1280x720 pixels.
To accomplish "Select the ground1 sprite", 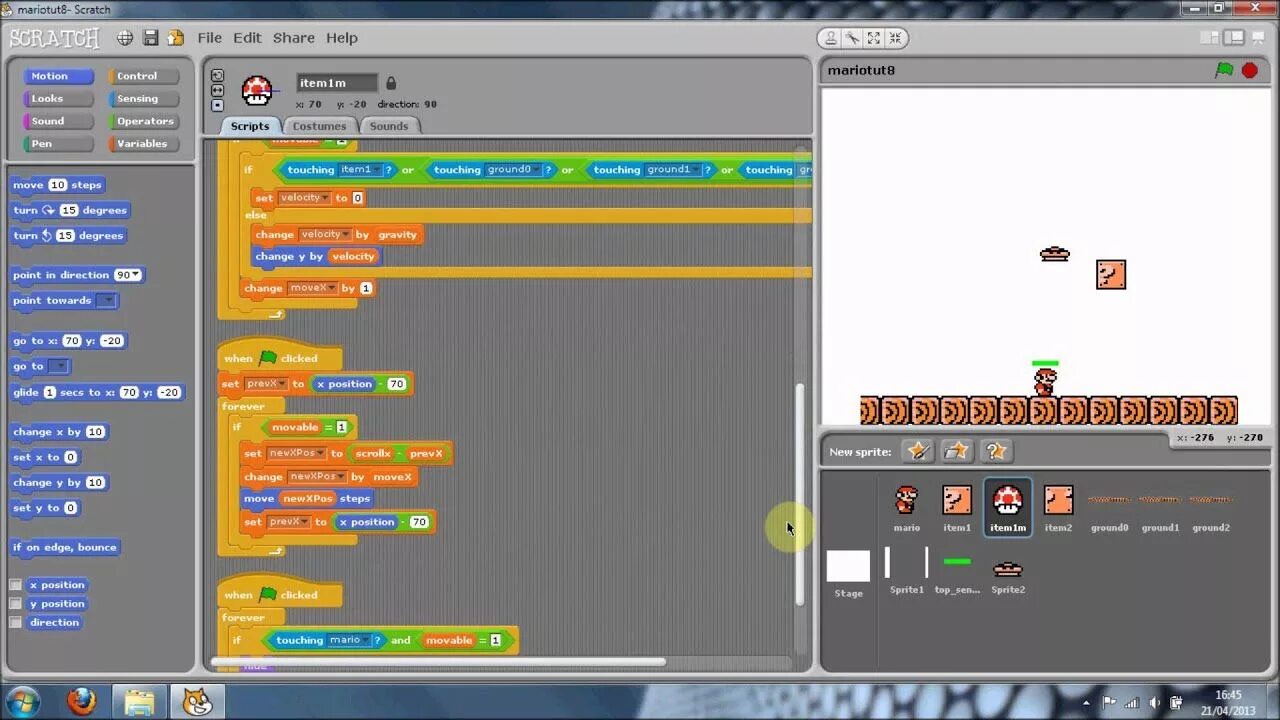I will pyautogui.click(x=1160, y=507).
